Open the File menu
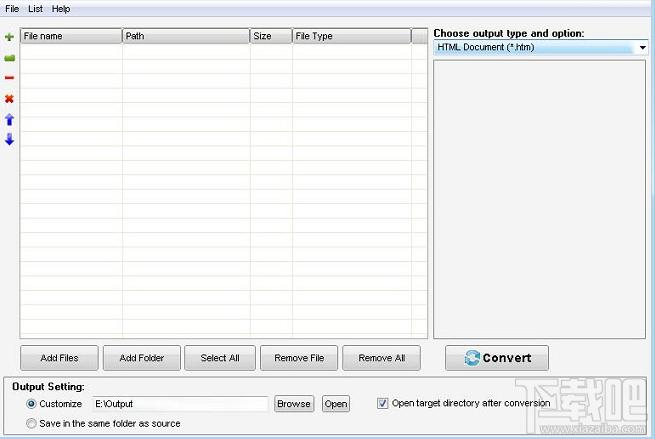This screenshot has height=439, width=655. point(12,9)
